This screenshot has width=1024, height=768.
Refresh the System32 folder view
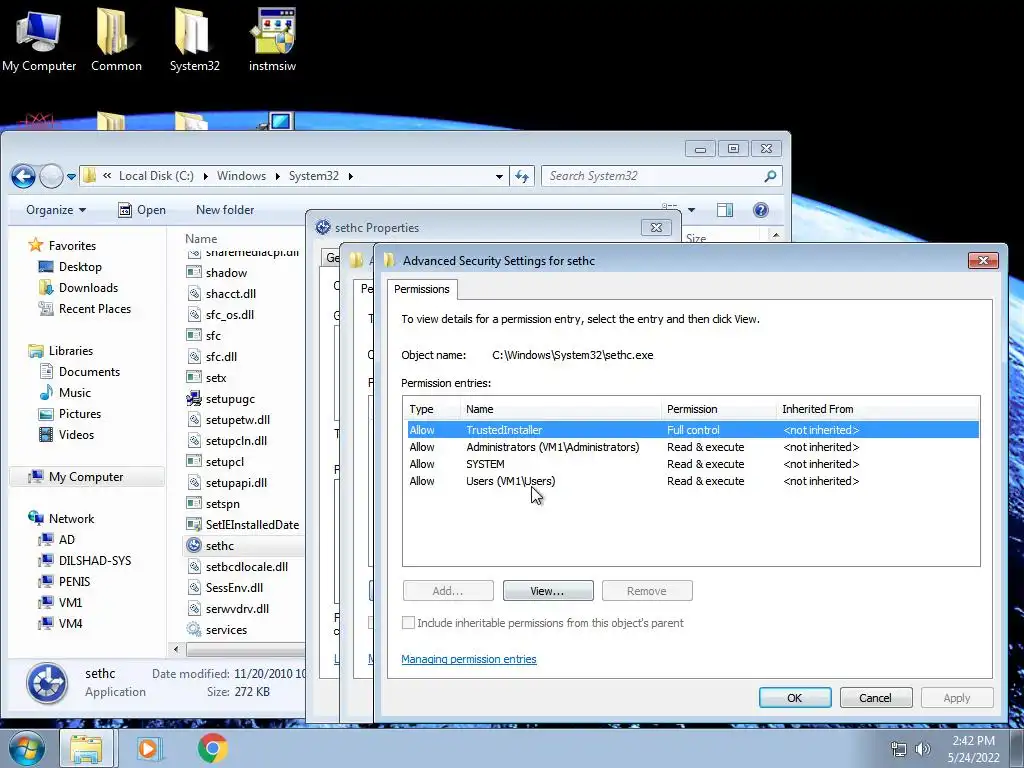pos(522,176)
